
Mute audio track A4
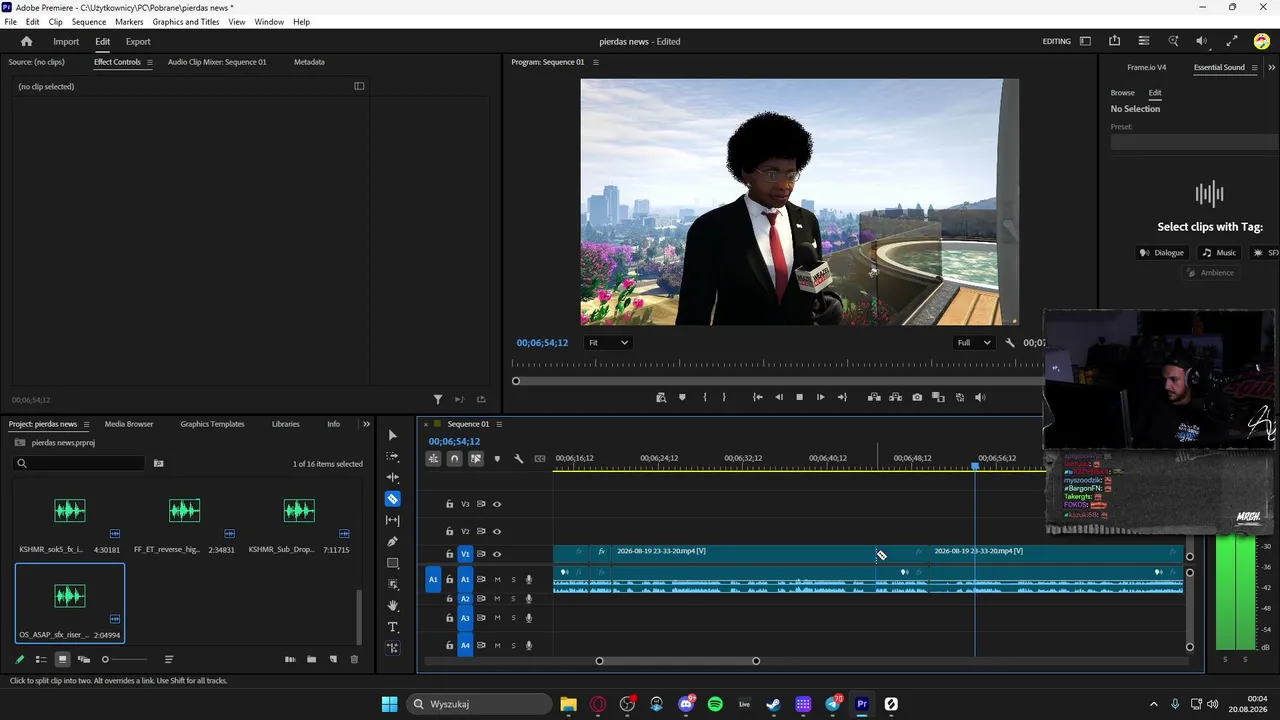click(497, 645)
